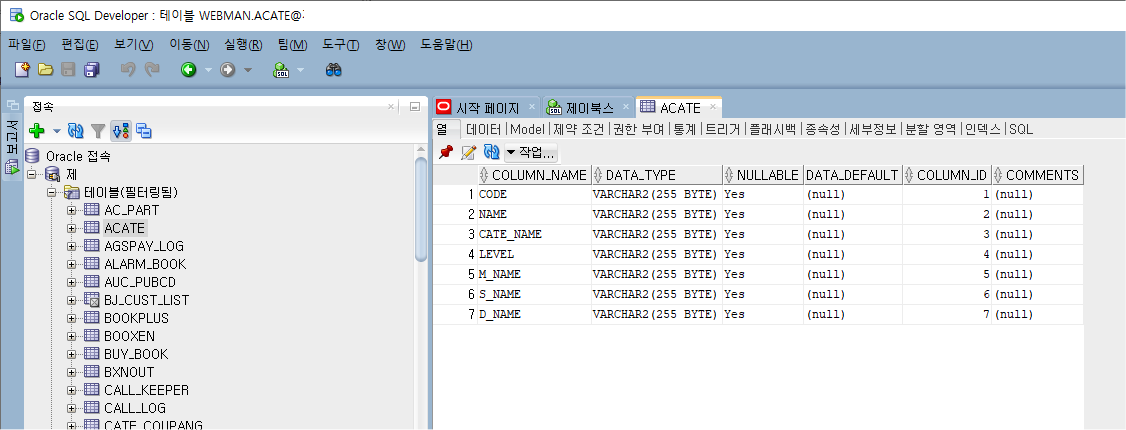Go back with the green arrow
Viewport: 1126px width, 430px height.
tap(189, 70)
